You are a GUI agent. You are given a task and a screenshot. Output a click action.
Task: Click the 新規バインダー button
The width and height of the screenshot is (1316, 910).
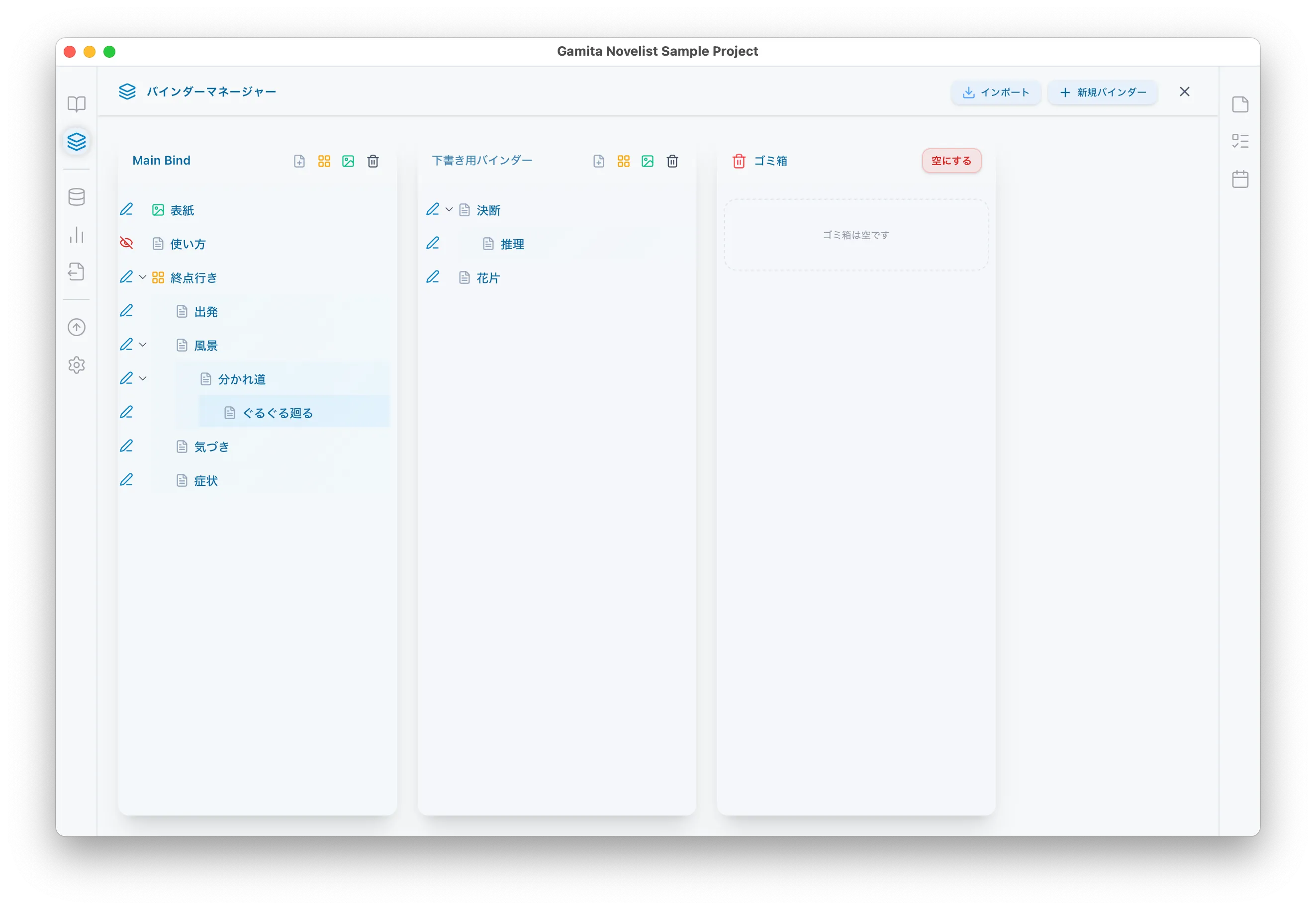tap(1102, 92)
